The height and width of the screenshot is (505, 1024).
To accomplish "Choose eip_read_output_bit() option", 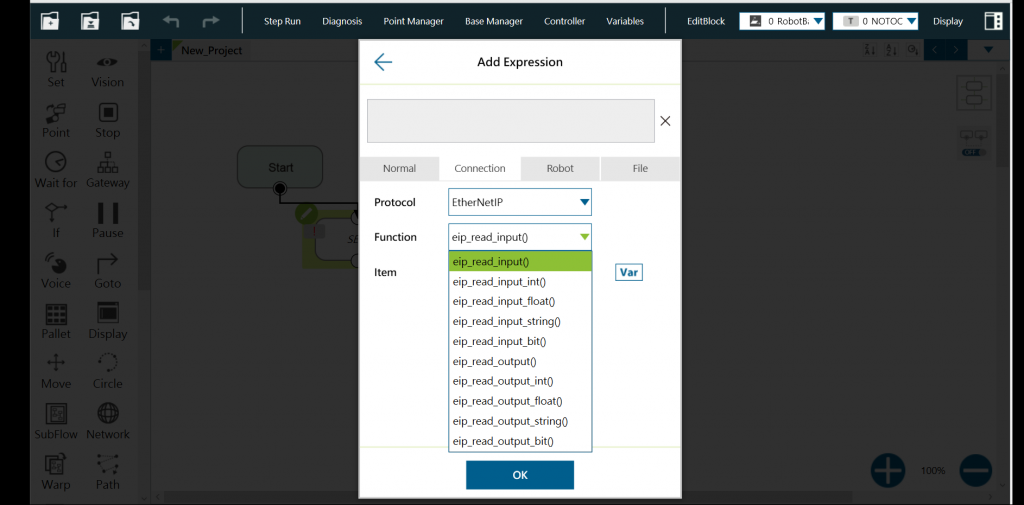I will [x=520, y=441].
